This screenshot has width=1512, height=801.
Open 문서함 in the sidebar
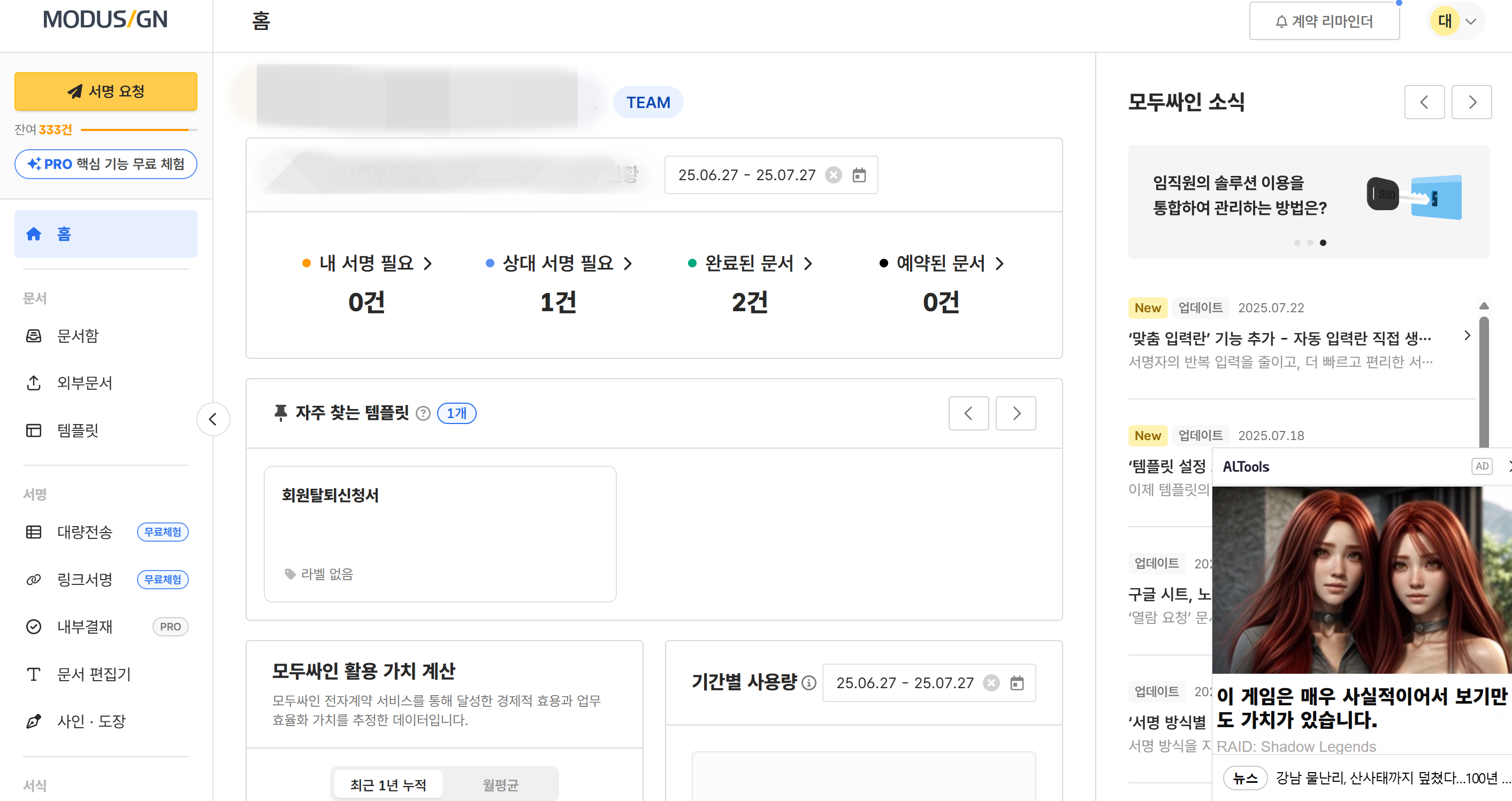pyautogui.click(x=78, y=336)
